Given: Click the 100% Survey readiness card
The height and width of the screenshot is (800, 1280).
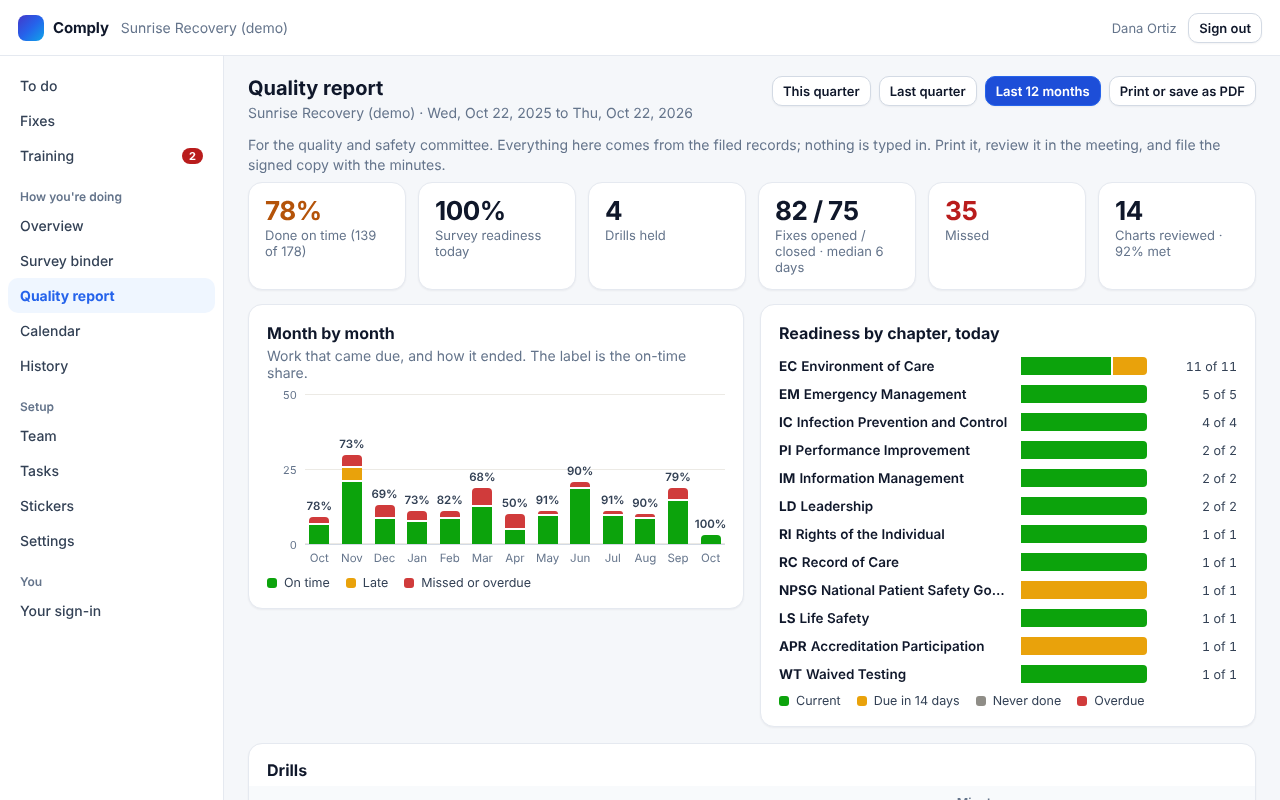Looking at the screenshot, I should [497, 236].
